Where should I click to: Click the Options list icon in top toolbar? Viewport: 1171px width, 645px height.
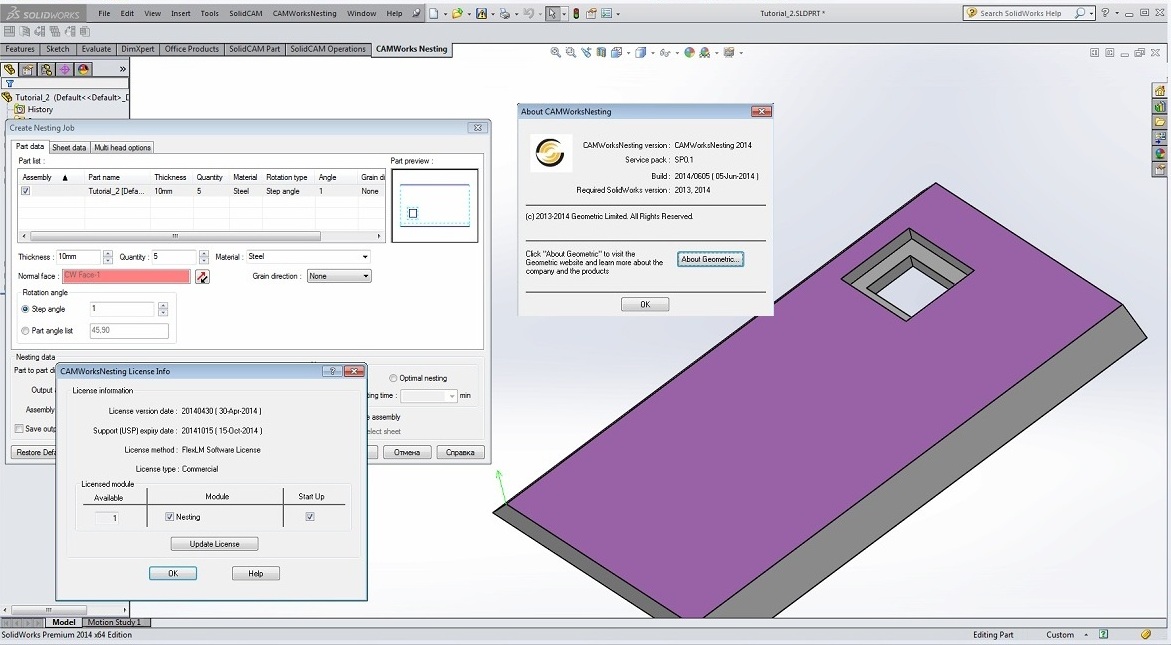606,13
